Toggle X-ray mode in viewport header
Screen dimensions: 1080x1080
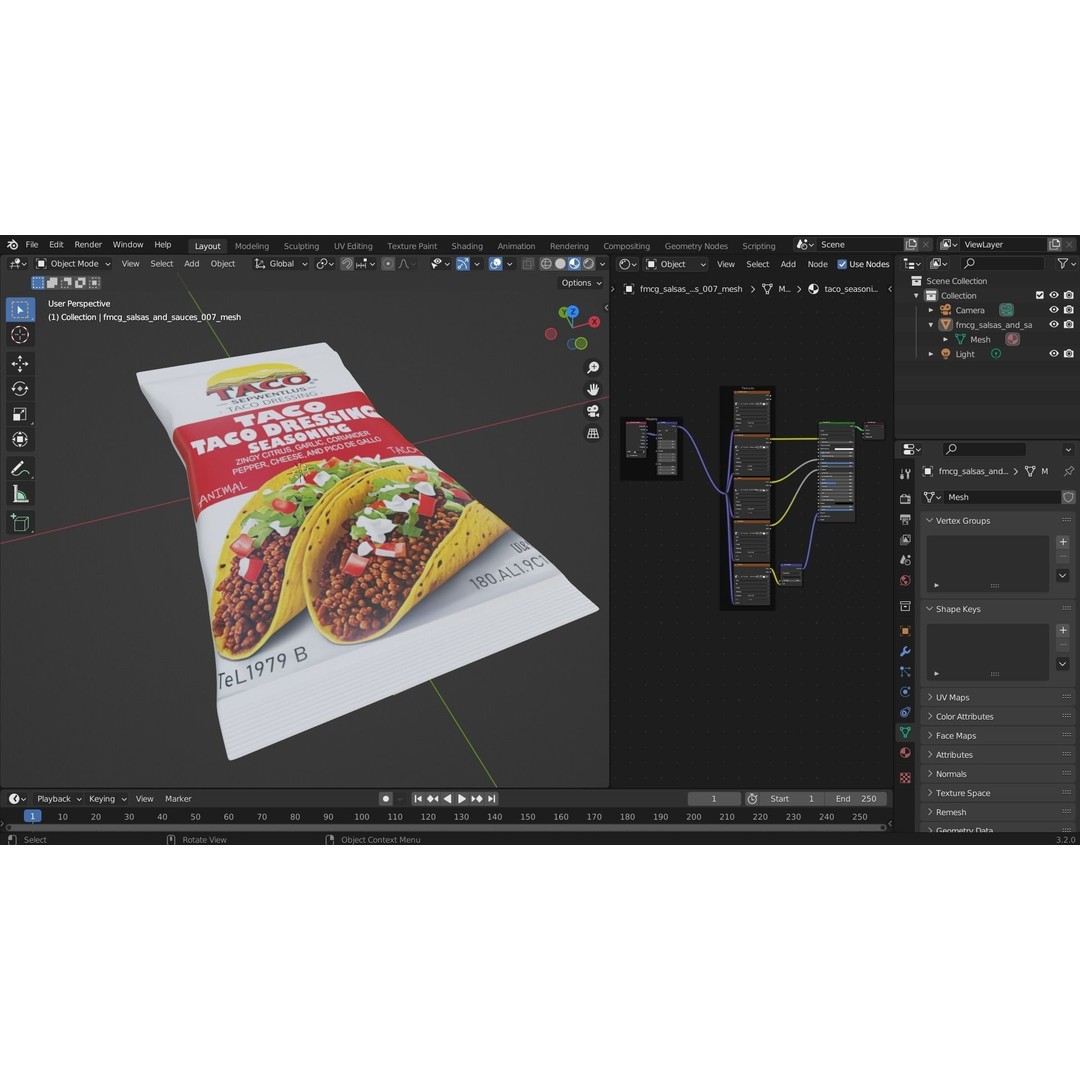point(528,264)
